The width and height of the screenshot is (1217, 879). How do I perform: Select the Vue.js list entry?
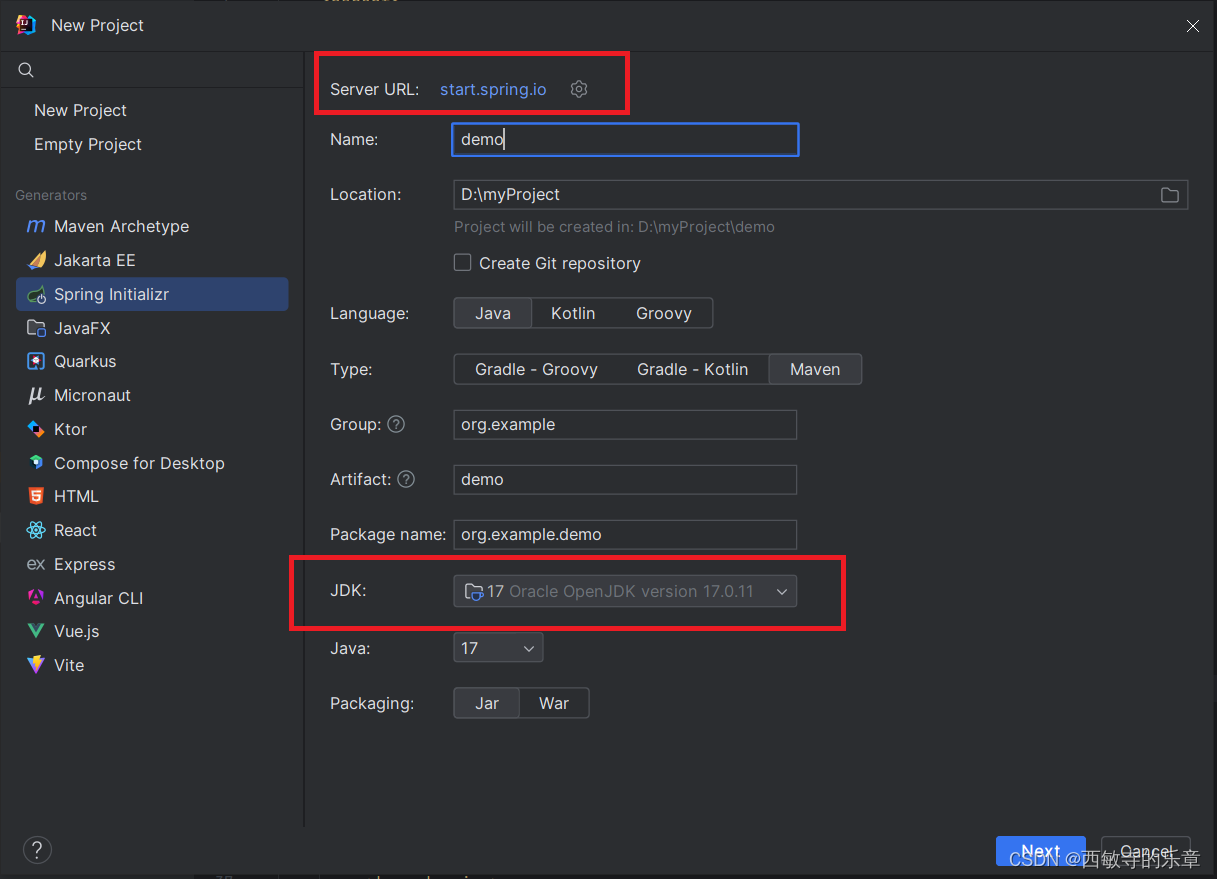coord(152,631)
